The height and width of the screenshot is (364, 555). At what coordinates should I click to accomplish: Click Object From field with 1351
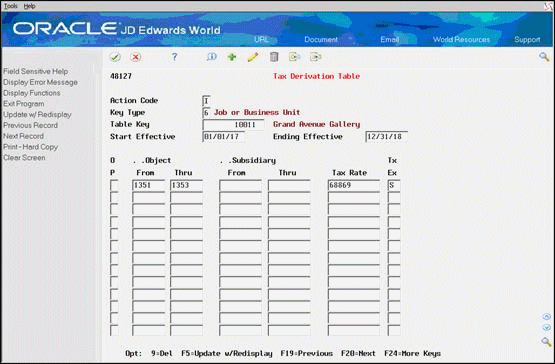coord(149,186)
